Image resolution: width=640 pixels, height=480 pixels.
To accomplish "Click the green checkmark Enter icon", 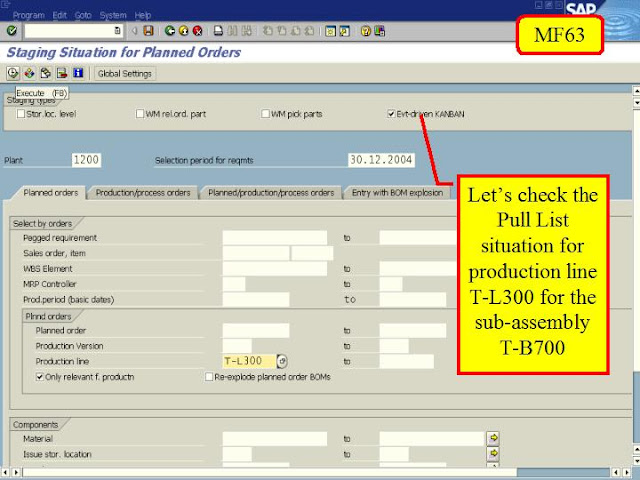I will point(11,31).
